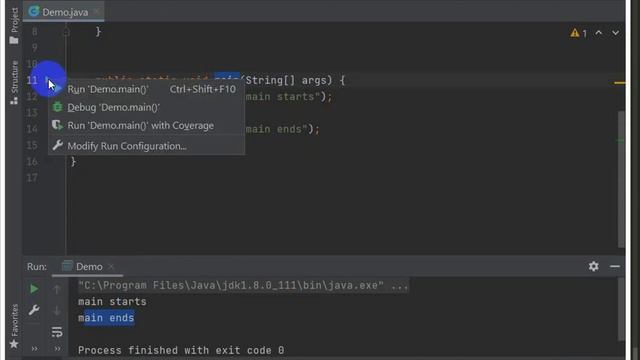This screenshot has width=640, height=360.
Task: Open Modify Run Configuration...
Action: 147,146
